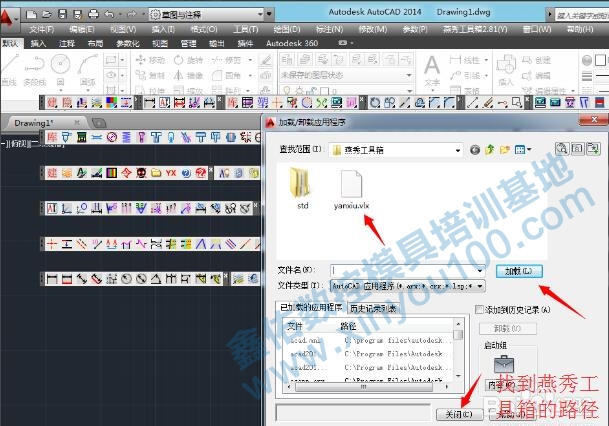The image size is (609, 426).
Task: Click the add-to-favorites icon at dialog top right
Action: [x=593, y=149]
